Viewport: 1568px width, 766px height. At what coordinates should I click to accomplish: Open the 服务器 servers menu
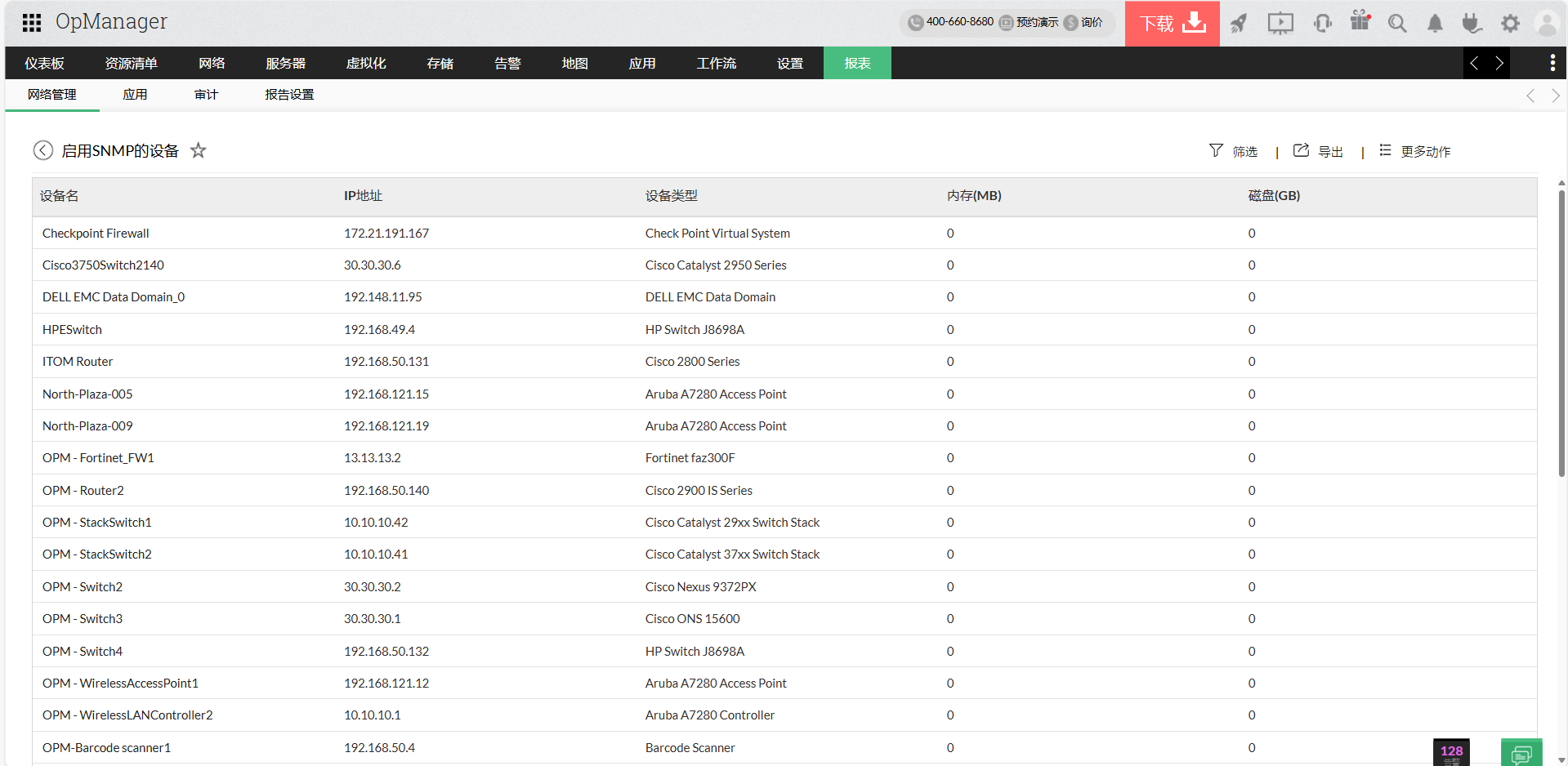point(285,63)
